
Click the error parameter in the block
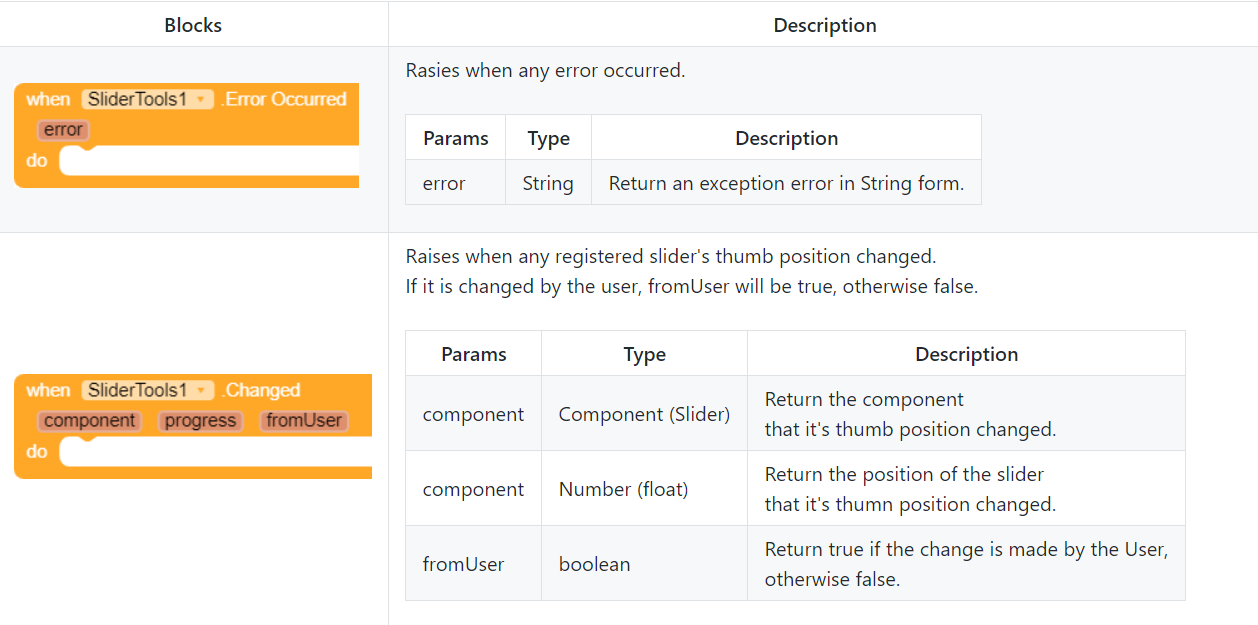click(x=63, y=130)
